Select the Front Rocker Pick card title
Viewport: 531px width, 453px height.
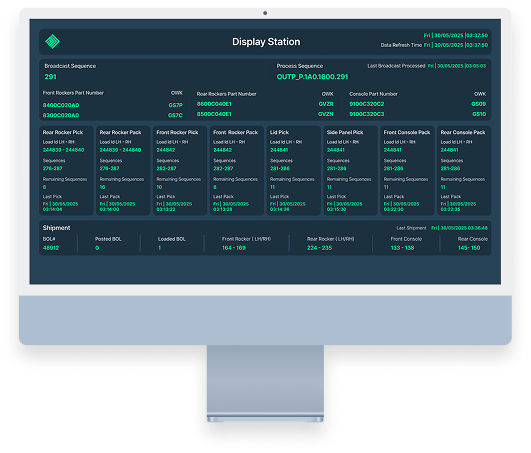tap(177, 132)
